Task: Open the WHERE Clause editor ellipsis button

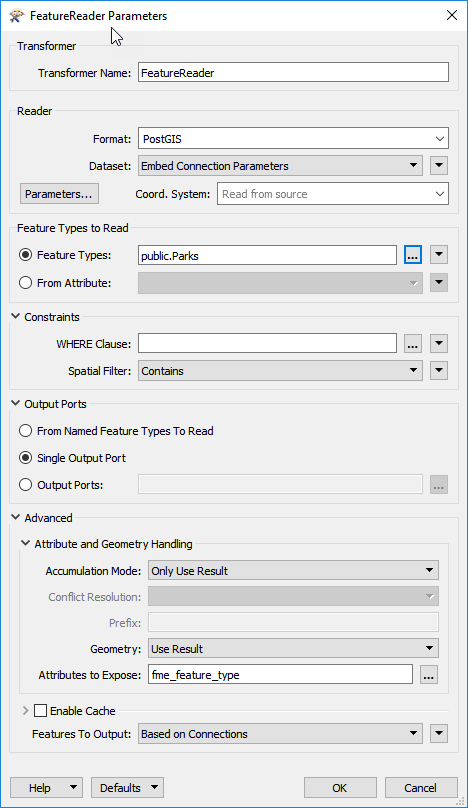Action: click(x=413, y=344)
